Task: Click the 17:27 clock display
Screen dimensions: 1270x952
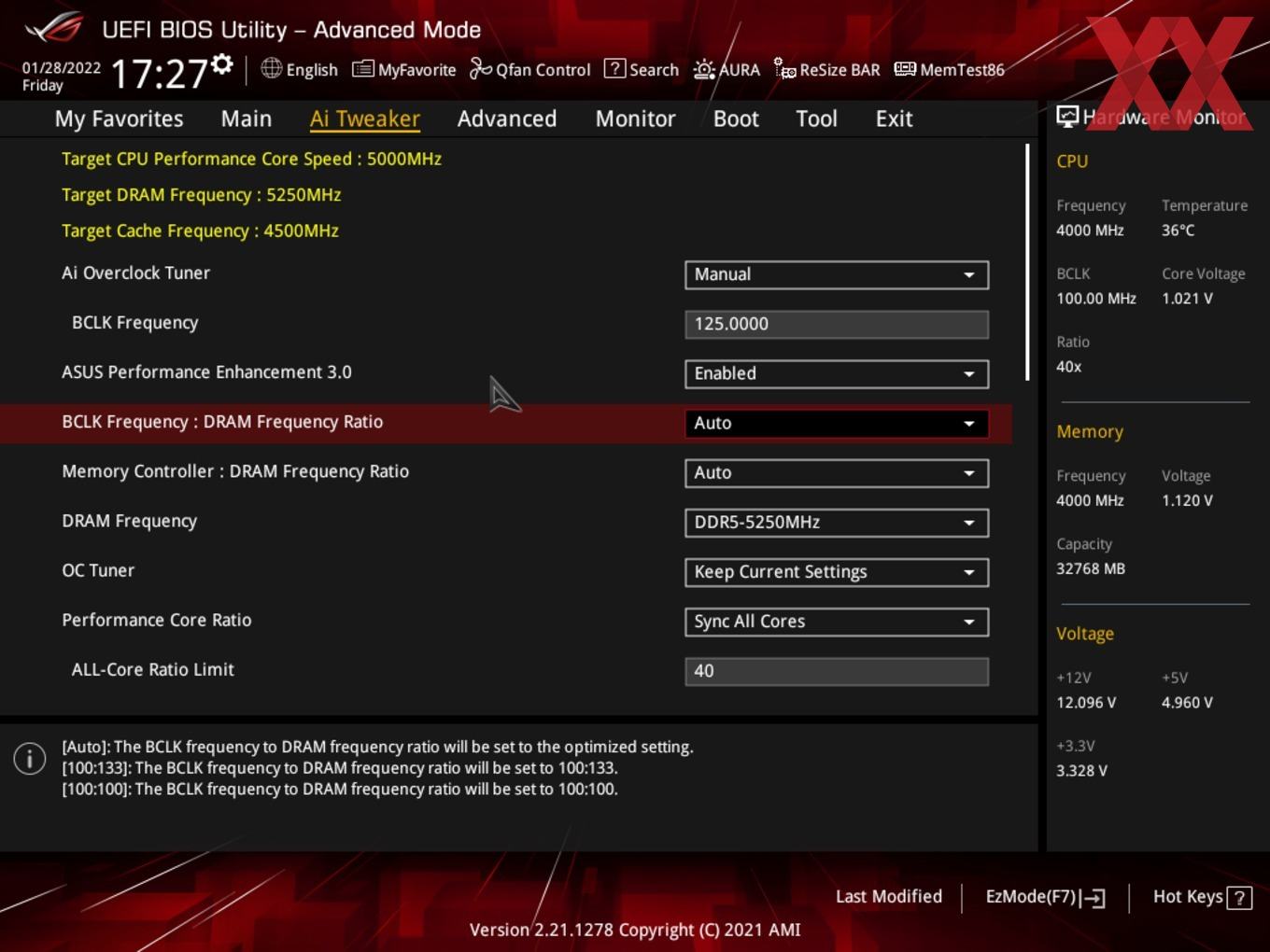Action: pos(159,73)
